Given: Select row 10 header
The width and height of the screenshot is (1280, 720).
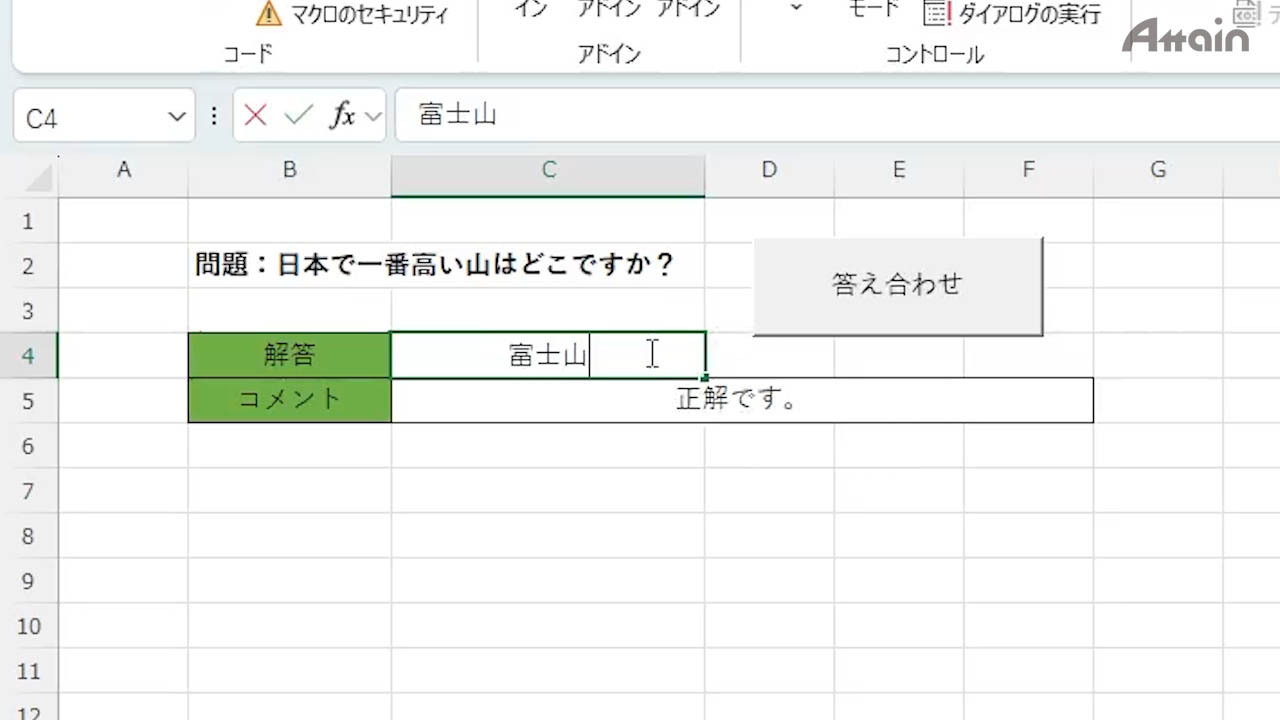Looking at the screenshot, I should [28, 627].
